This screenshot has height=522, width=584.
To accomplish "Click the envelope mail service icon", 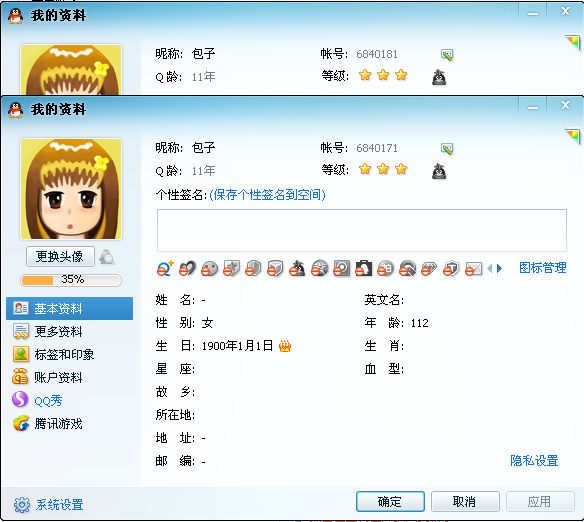I will tap(473, 268).
